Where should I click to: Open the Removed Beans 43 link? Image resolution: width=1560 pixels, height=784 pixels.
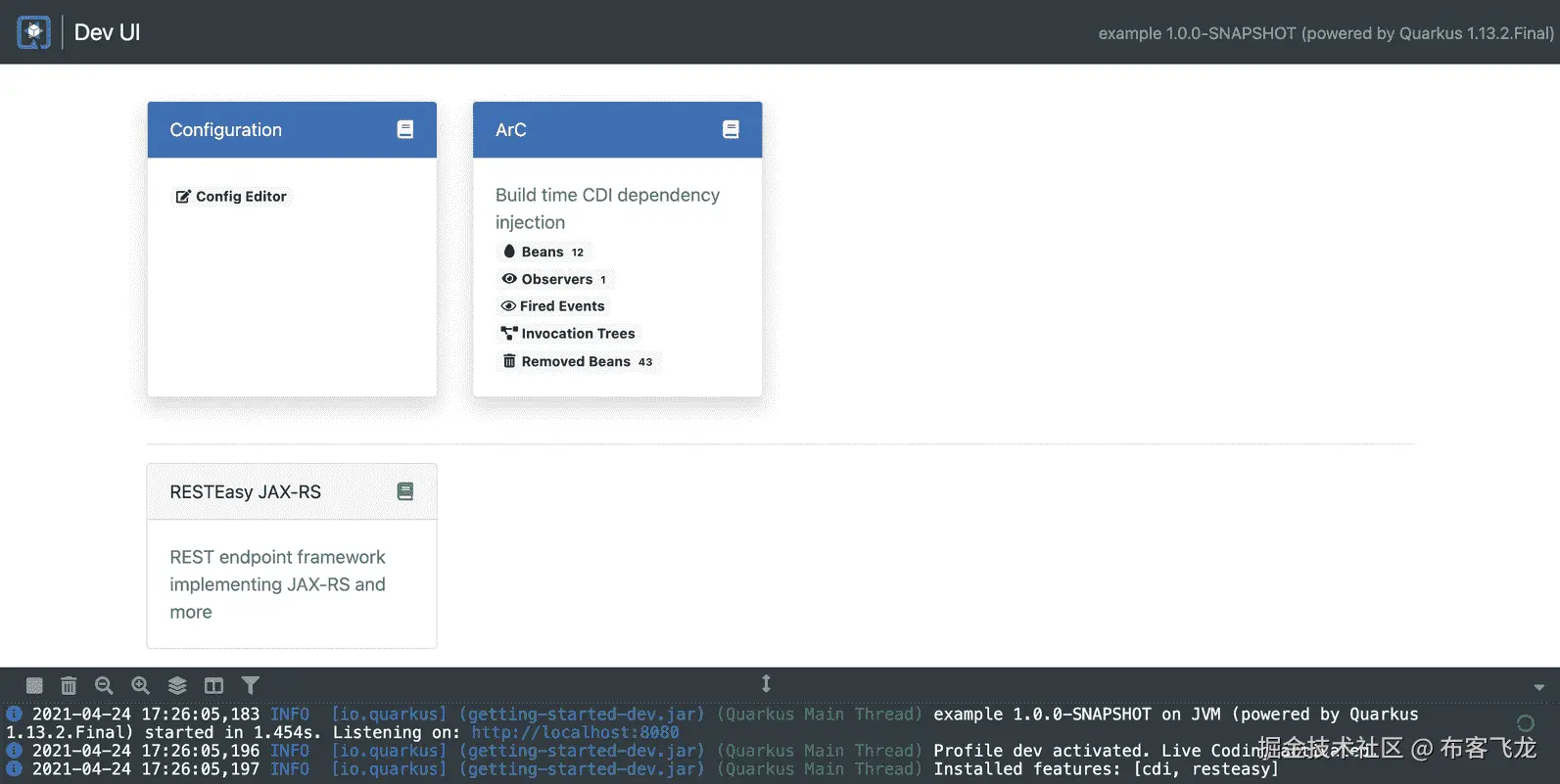(x=578, y=361)
